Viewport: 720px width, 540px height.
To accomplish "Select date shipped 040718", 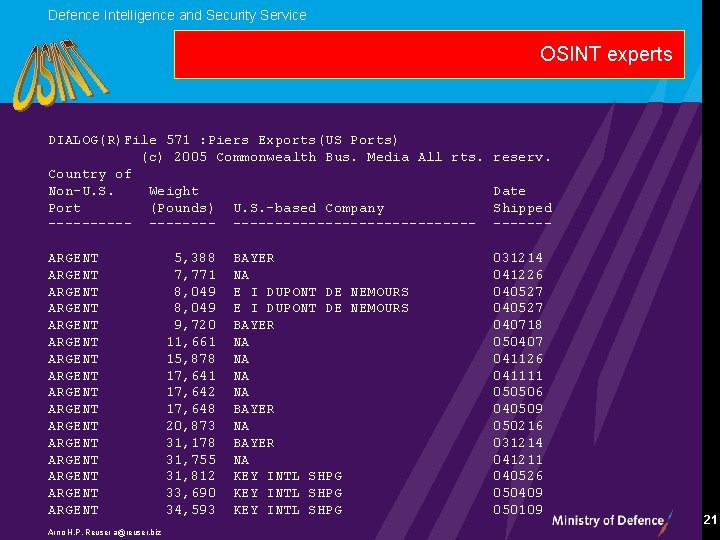I will coord(518,325).
